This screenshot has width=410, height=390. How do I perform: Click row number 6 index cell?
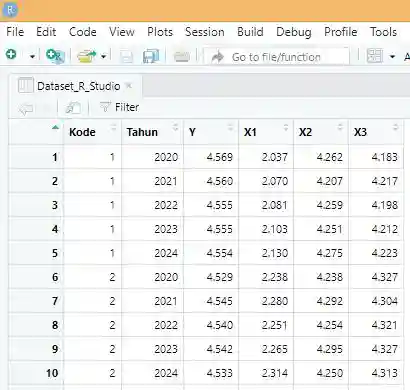pos(36,277)
